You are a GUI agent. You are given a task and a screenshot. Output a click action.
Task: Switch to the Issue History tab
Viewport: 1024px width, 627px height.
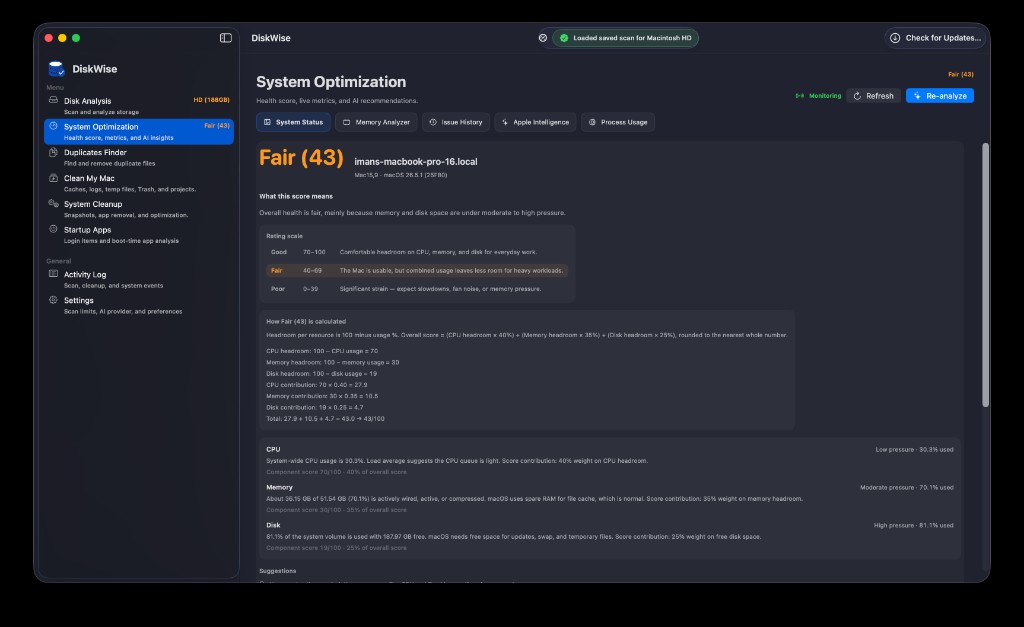pyautogui.click(x=456, y=122)
